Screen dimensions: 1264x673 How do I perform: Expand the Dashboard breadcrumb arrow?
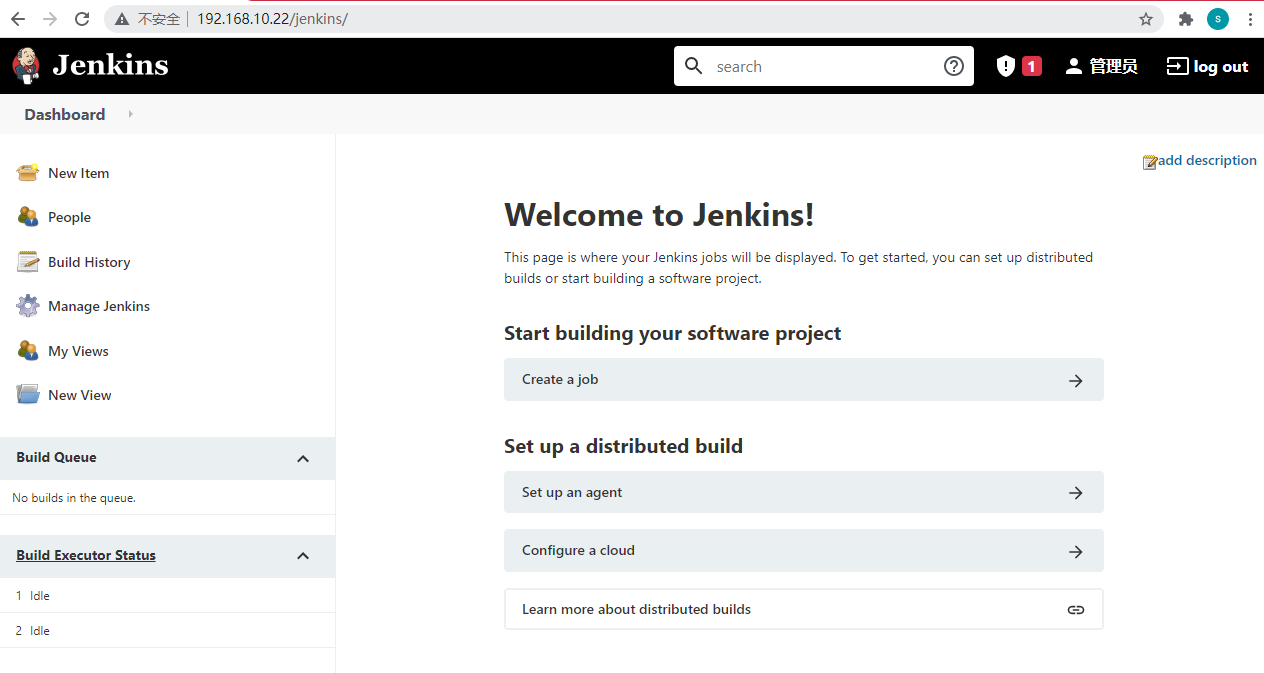coord(131,114)
